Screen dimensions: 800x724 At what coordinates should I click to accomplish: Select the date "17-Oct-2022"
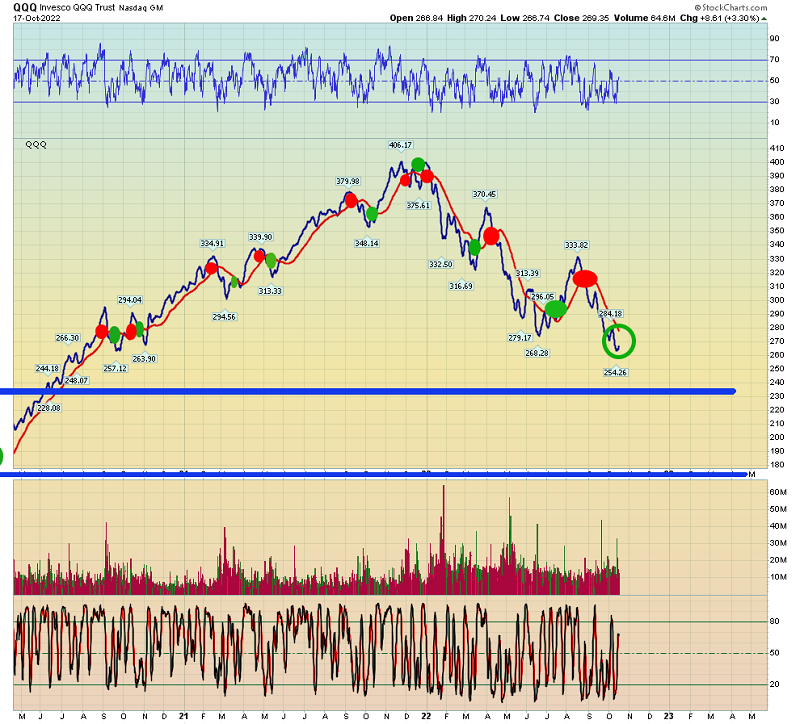37,18
